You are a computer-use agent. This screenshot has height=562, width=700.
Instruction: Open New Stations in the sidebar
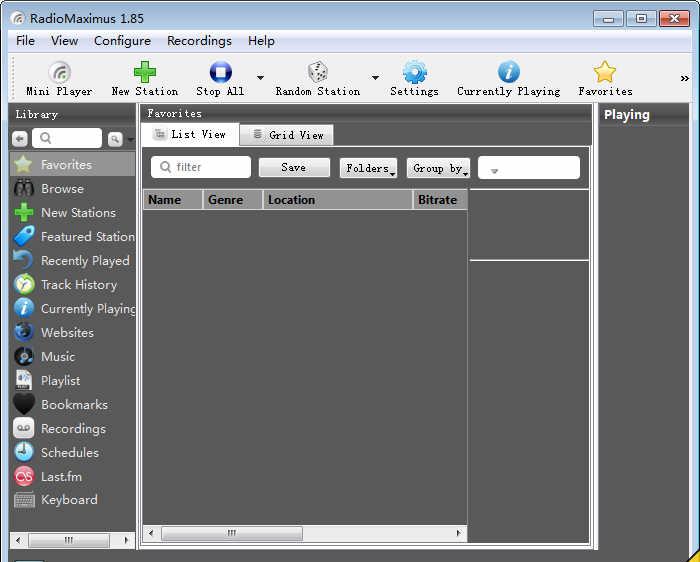point(72,212)
